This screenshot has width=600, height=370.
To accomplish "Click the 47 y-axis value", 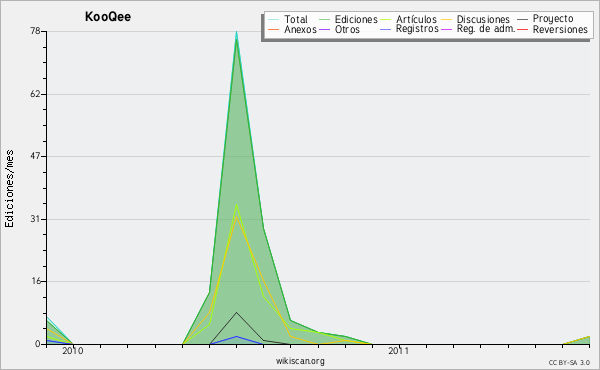I will [x=36, y=156].
